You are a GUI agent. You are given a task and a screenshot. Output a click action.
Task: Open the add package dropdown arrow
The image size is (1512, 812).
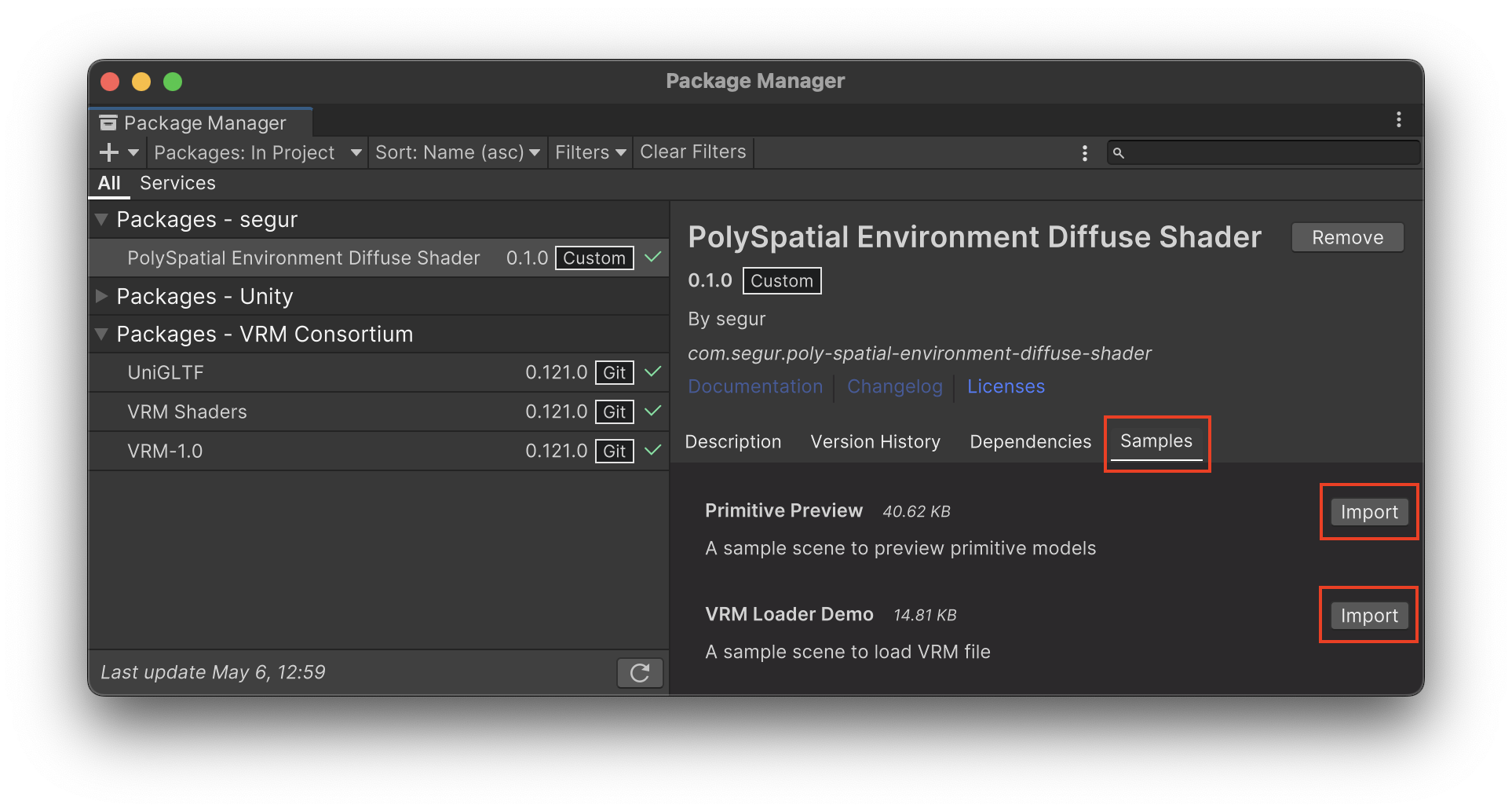(x=133, y=152)
